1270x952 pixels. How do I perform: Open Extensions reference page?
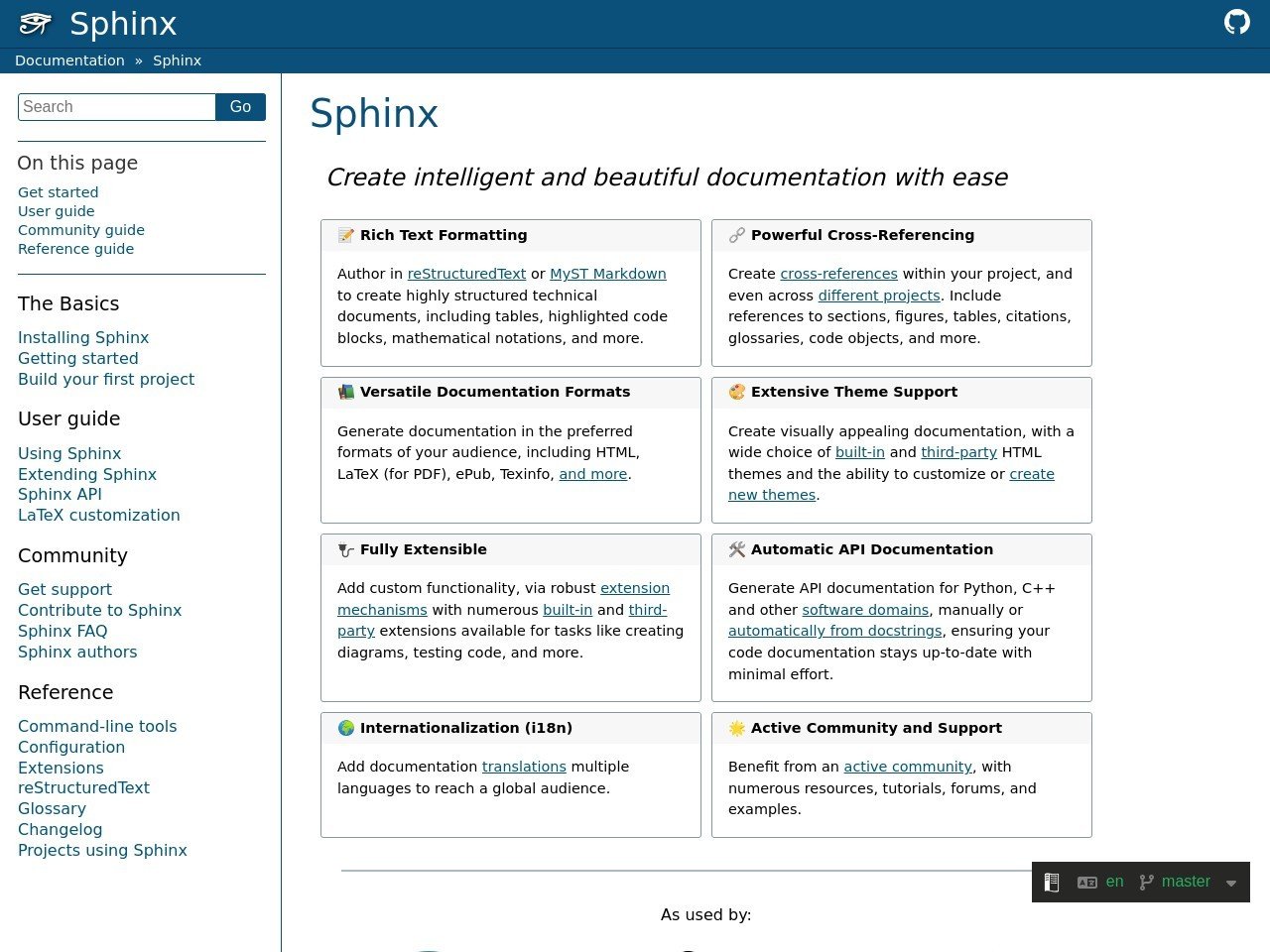pos(61,769)
